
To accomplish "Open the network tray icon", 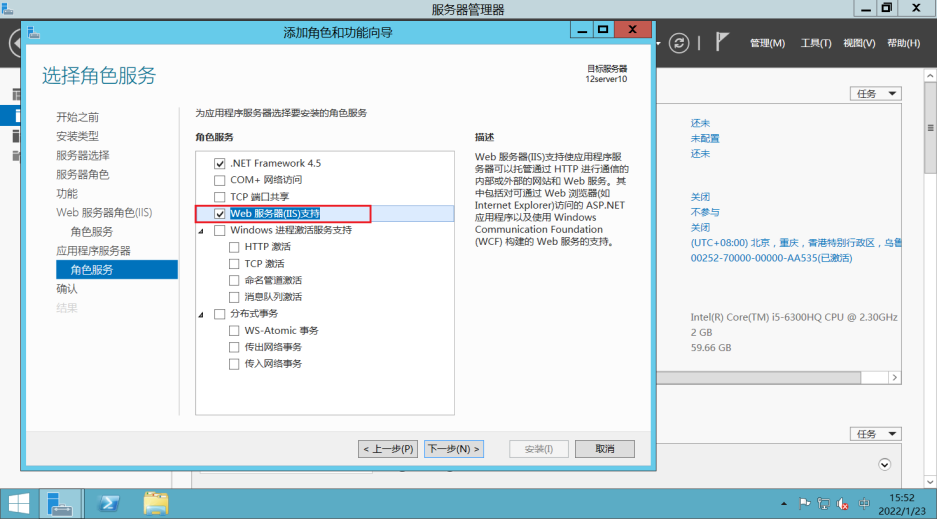I will coord(823,504).
